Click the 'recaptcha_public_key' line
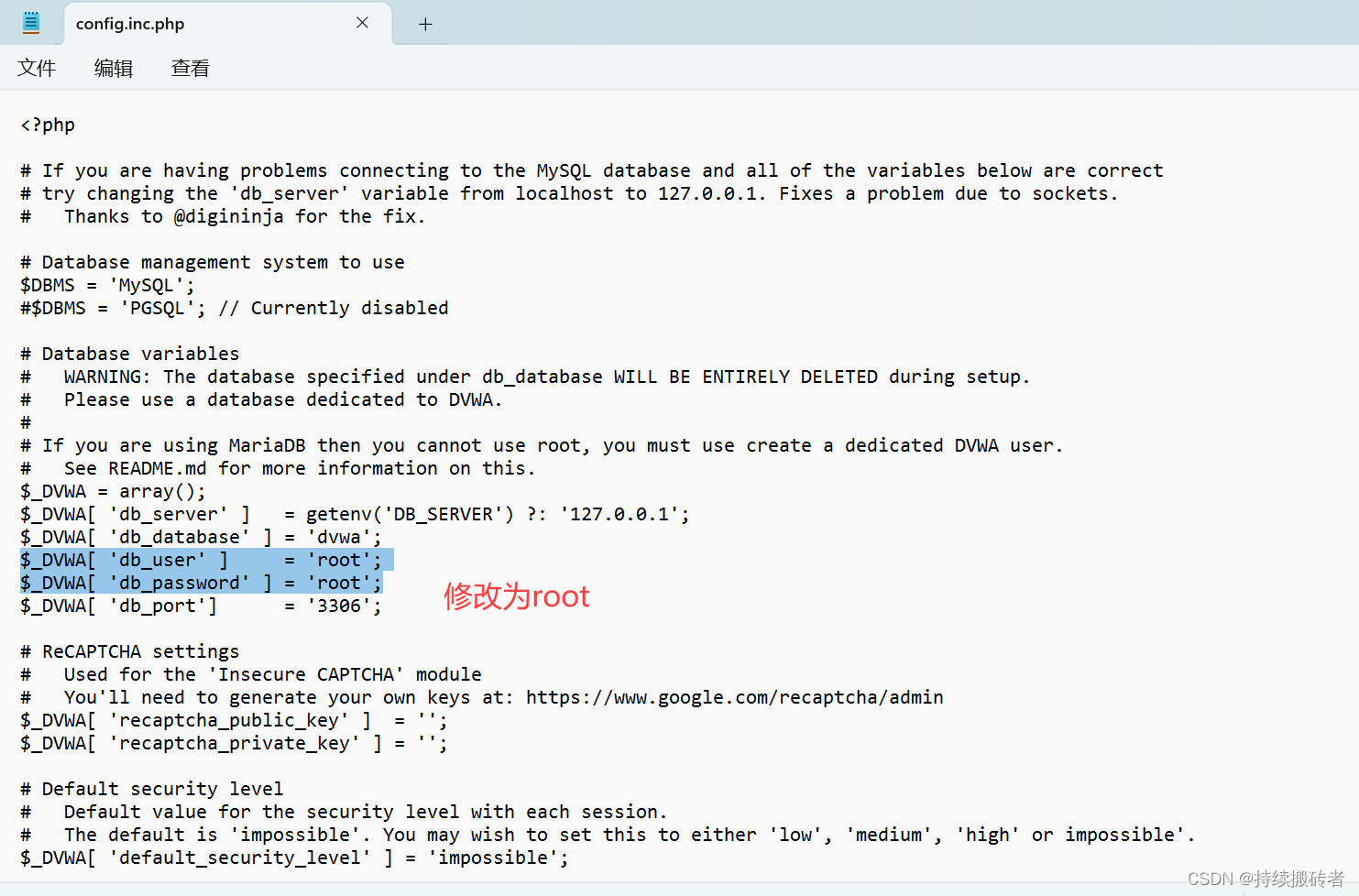 click(x=234, y=720)
